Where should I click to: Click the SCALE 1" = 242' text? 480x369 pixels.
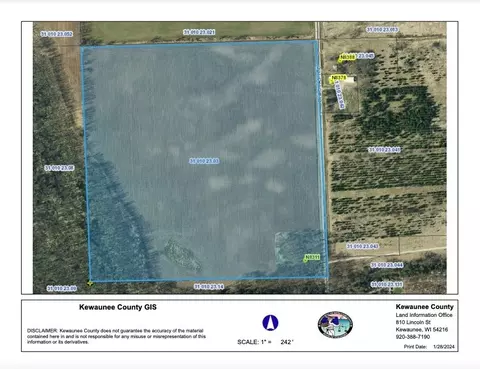click(x=265, y=342)
